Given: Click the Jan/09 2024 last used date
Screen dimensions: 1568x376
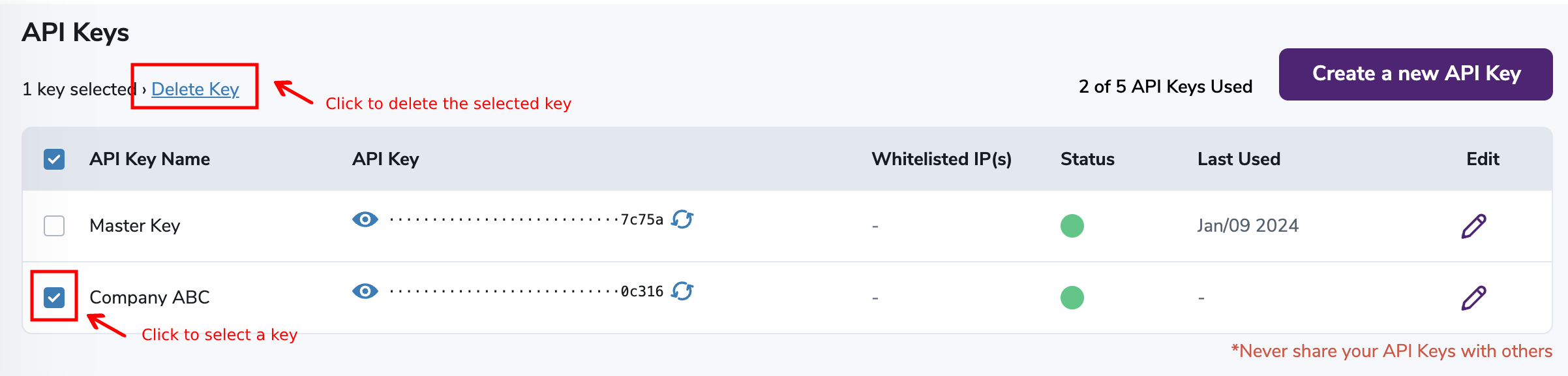Looking at the screenshot, I should pyautogui.click(x=1247, y=225).
